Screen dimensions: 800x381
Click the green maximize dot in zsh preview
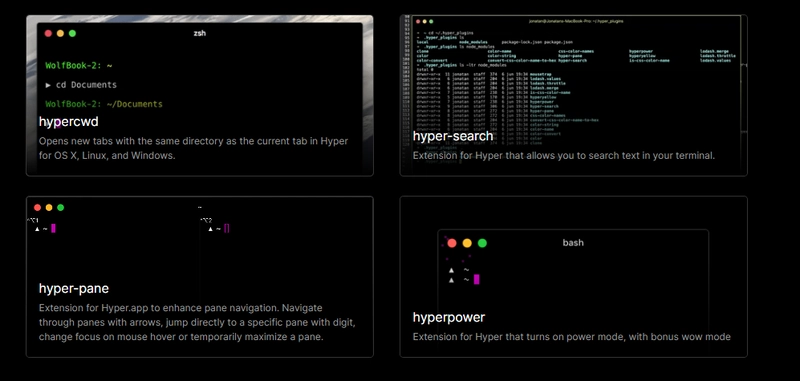(72, 34)
